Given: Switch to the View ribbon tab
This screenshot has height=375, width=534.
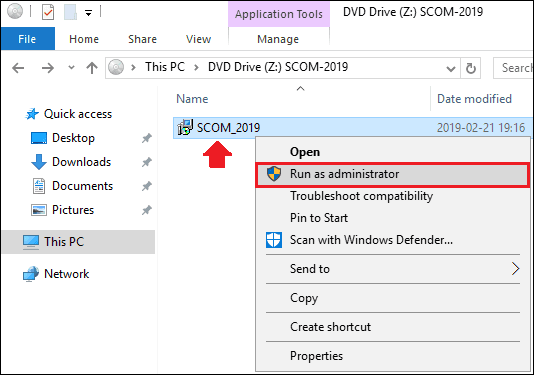Looking at the screenshot, I should coord(198,39).
